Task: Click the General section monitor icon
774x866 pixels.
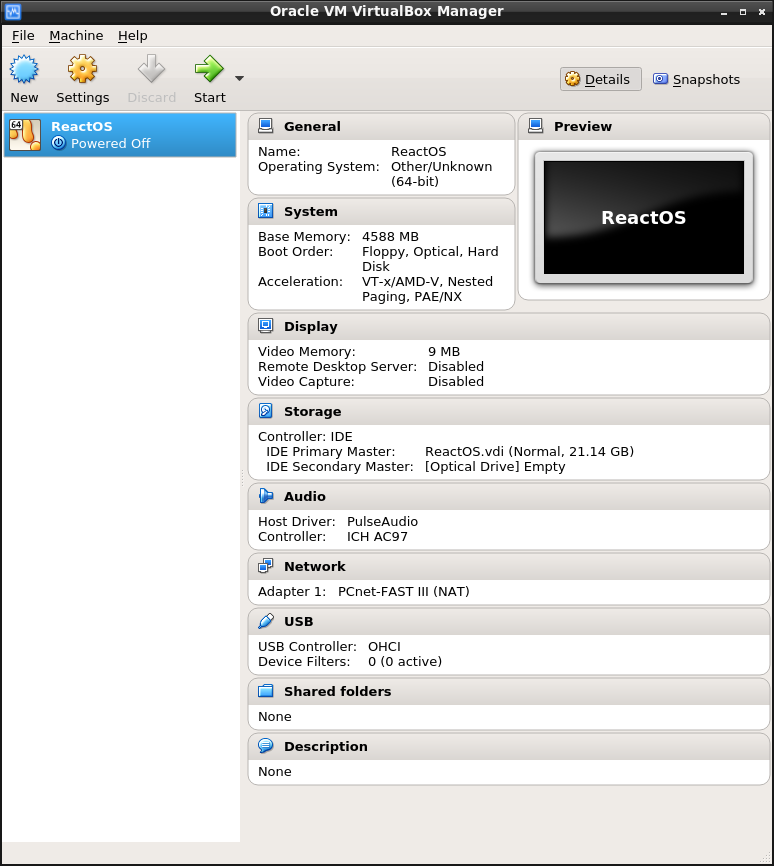Action: point(266,126)
